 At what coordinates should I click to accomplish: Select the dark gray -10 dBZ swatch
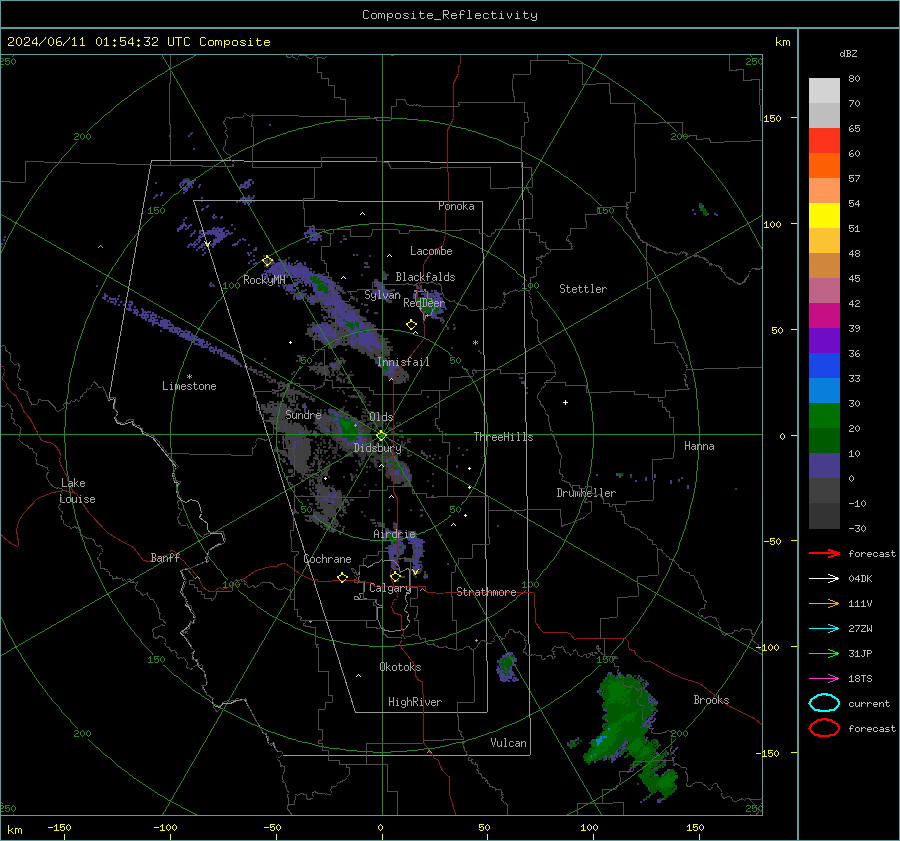(824, 516)
